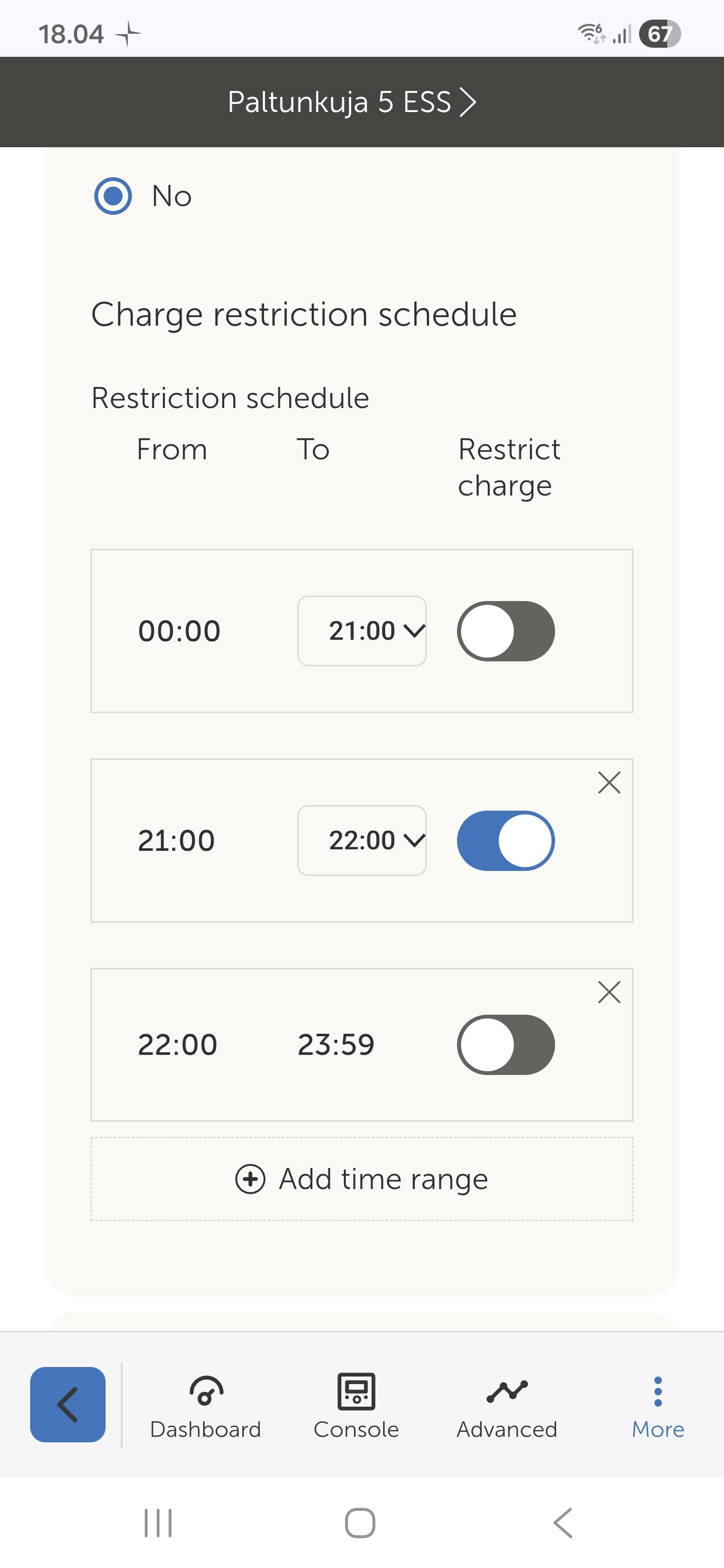Disable restrict charge for 21:00 row
This screenshot has width=724, height=1568.
click(505, 841)
